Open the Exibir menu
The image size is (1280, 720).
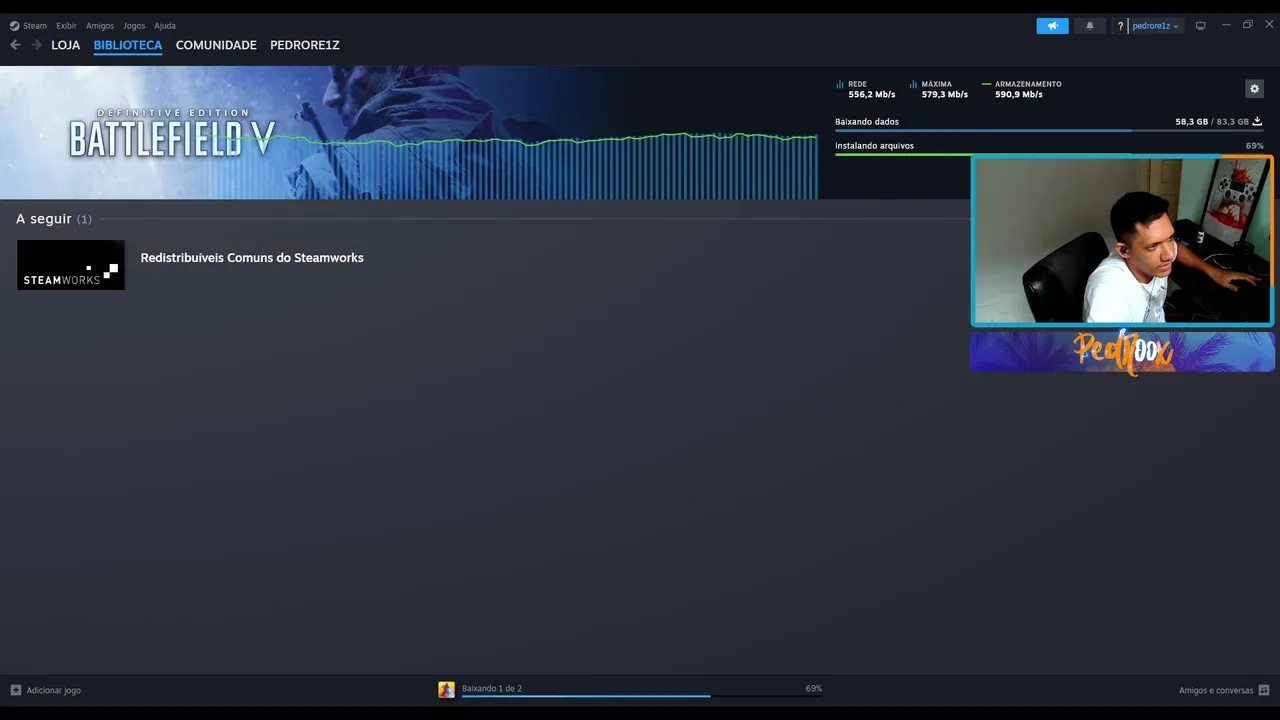coord(66,26)
